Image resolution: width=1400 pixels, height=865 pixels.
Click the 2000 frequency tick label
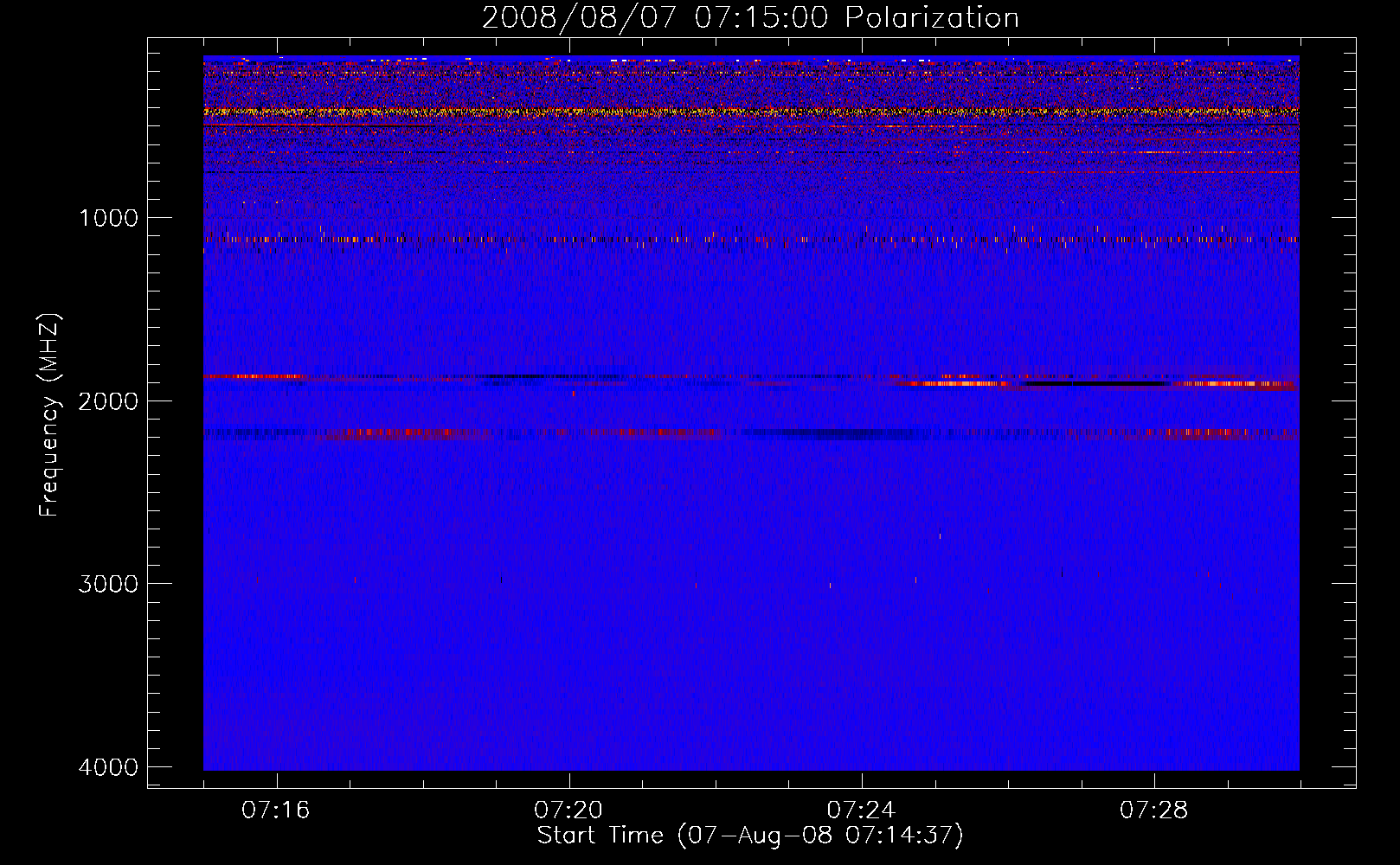tap(108, 400)
